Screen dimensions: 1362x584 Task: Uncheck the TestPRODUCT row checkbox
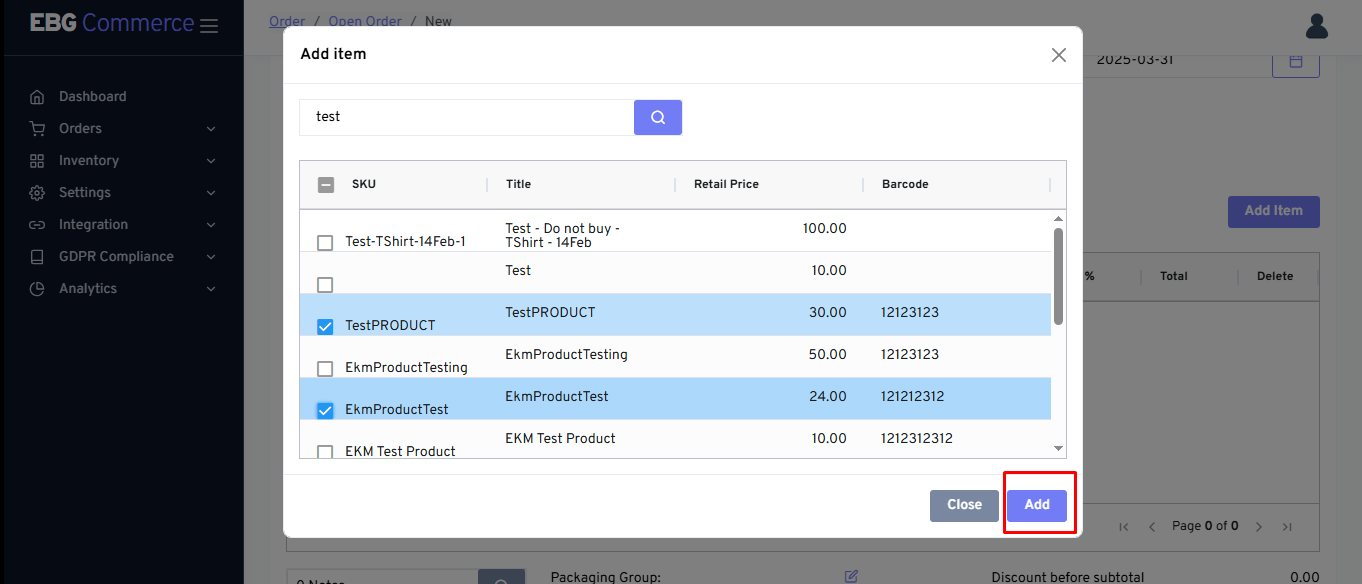[325, 326]
